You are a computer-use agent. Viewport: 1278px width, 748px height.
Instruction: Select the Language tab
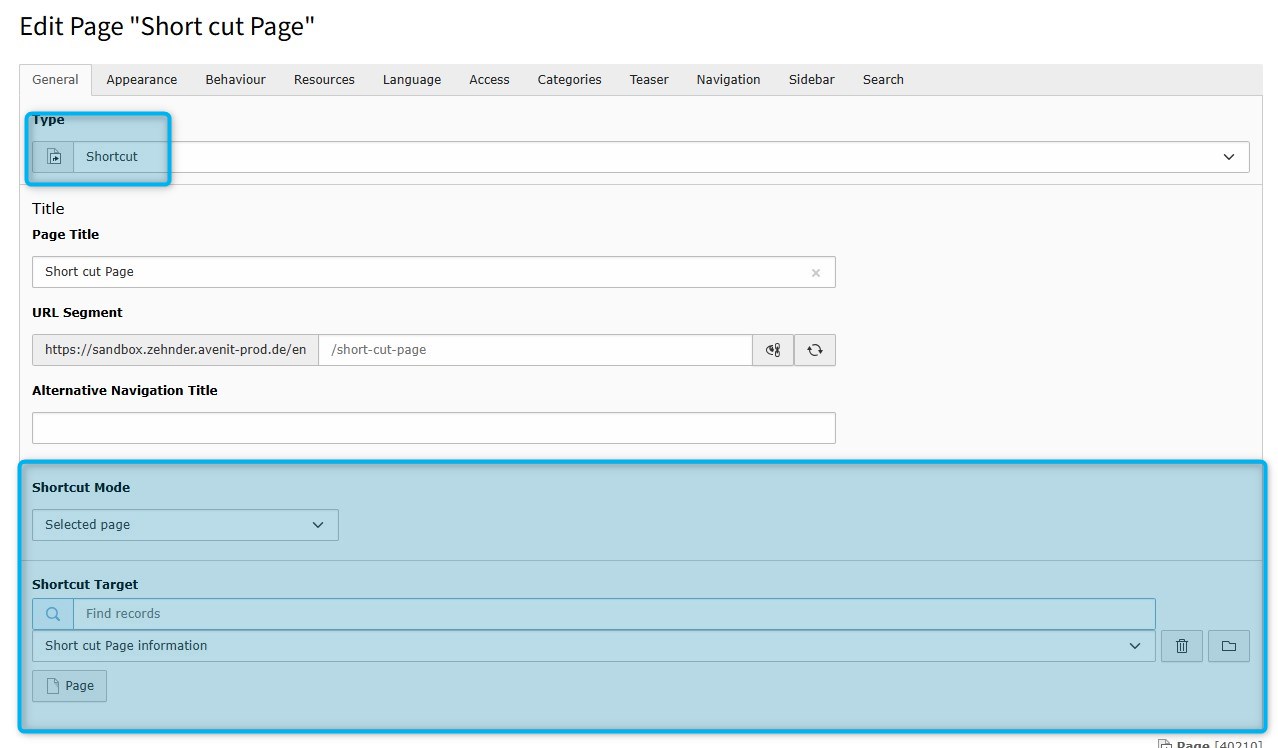(x=411, y=80)
